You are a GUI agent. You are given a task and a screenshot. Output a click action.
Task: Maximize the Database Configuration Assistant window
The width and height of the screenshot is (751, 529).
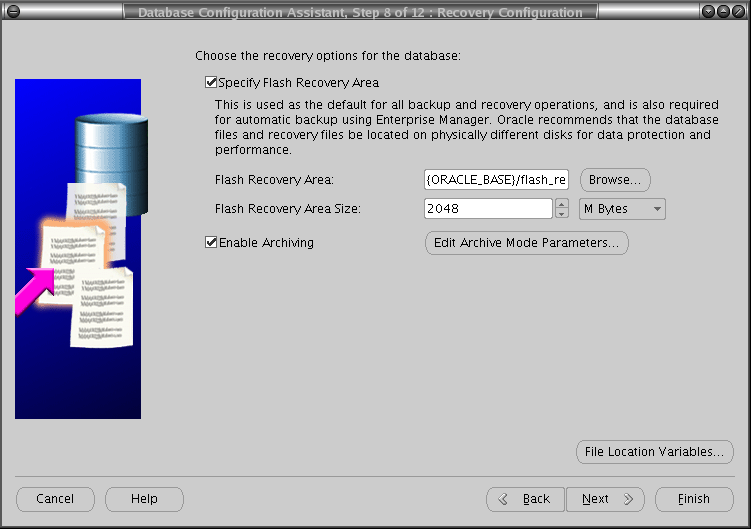pyautogui.click(x=724, y=12)
